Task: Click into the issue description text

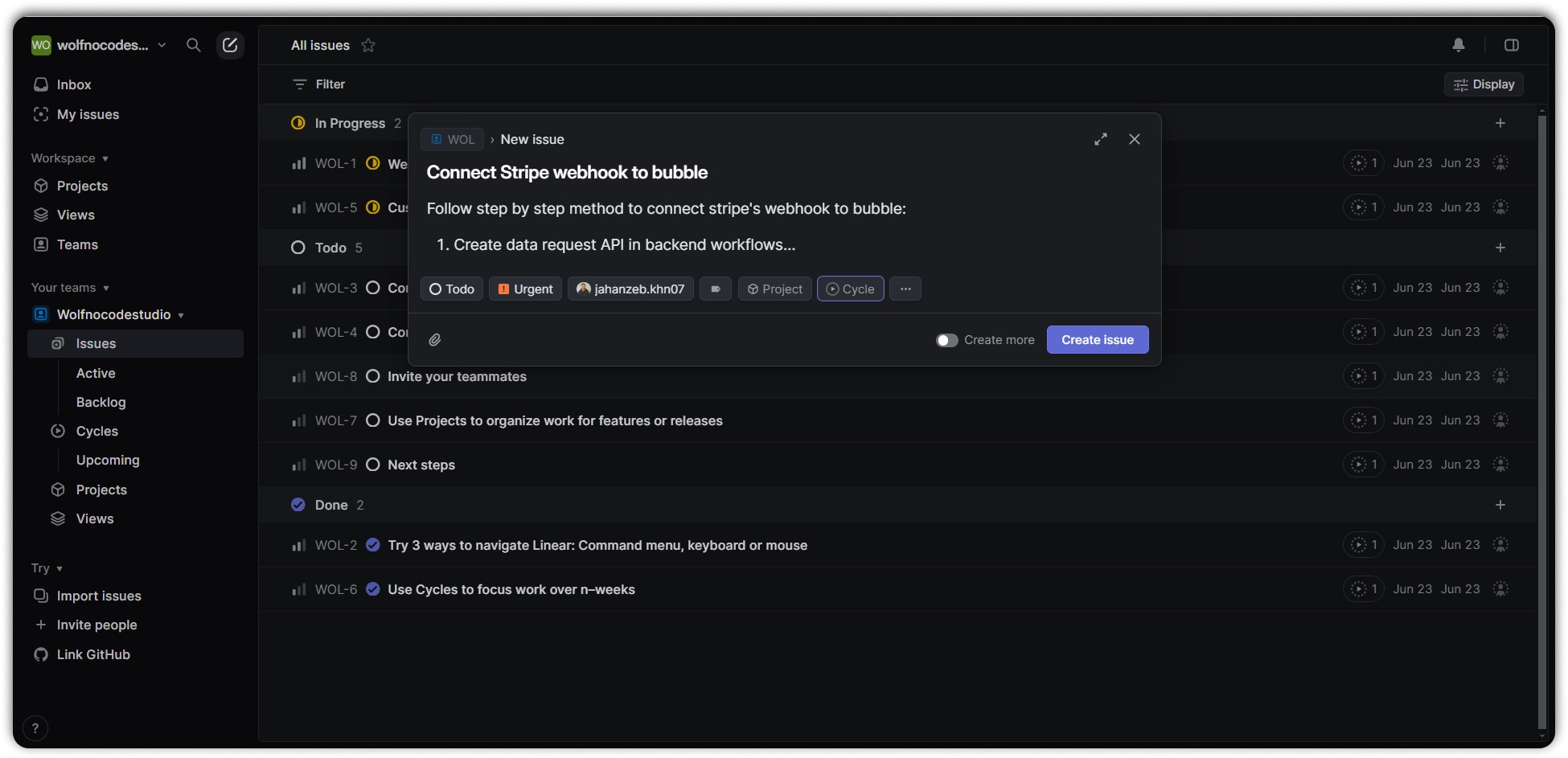Action: [666, 227]
